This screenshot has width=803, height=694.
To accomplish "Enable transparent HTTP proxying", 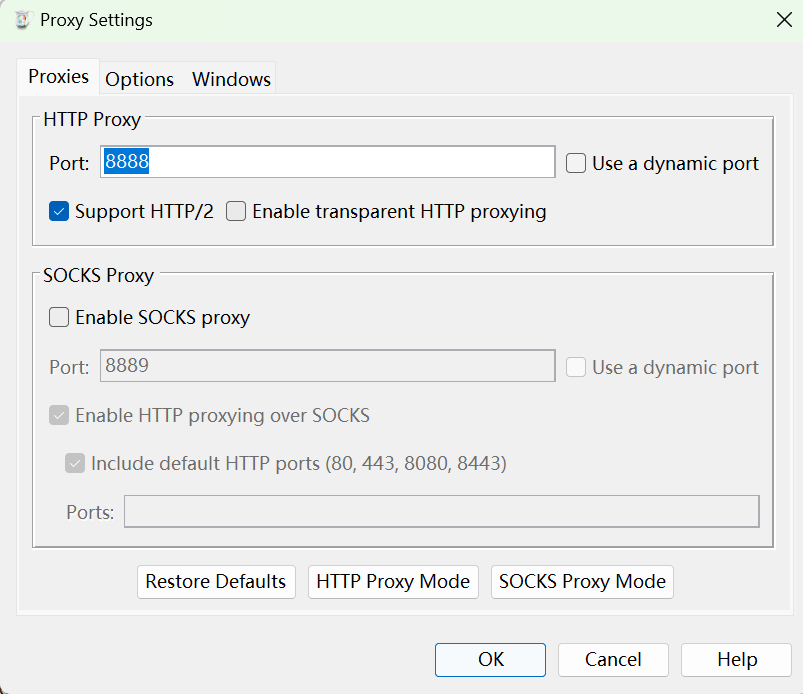I will [236, 211].
